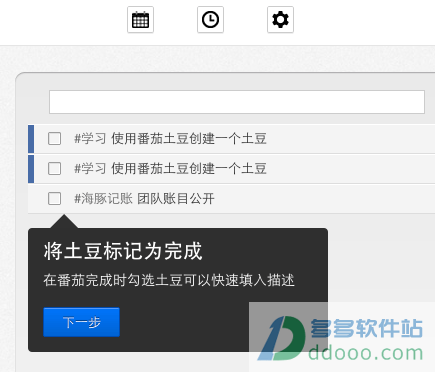The height and width of the screenshot is (372, 435).
Task: Click the 下一步 button in the tooltip
Action: pos(81,322)
